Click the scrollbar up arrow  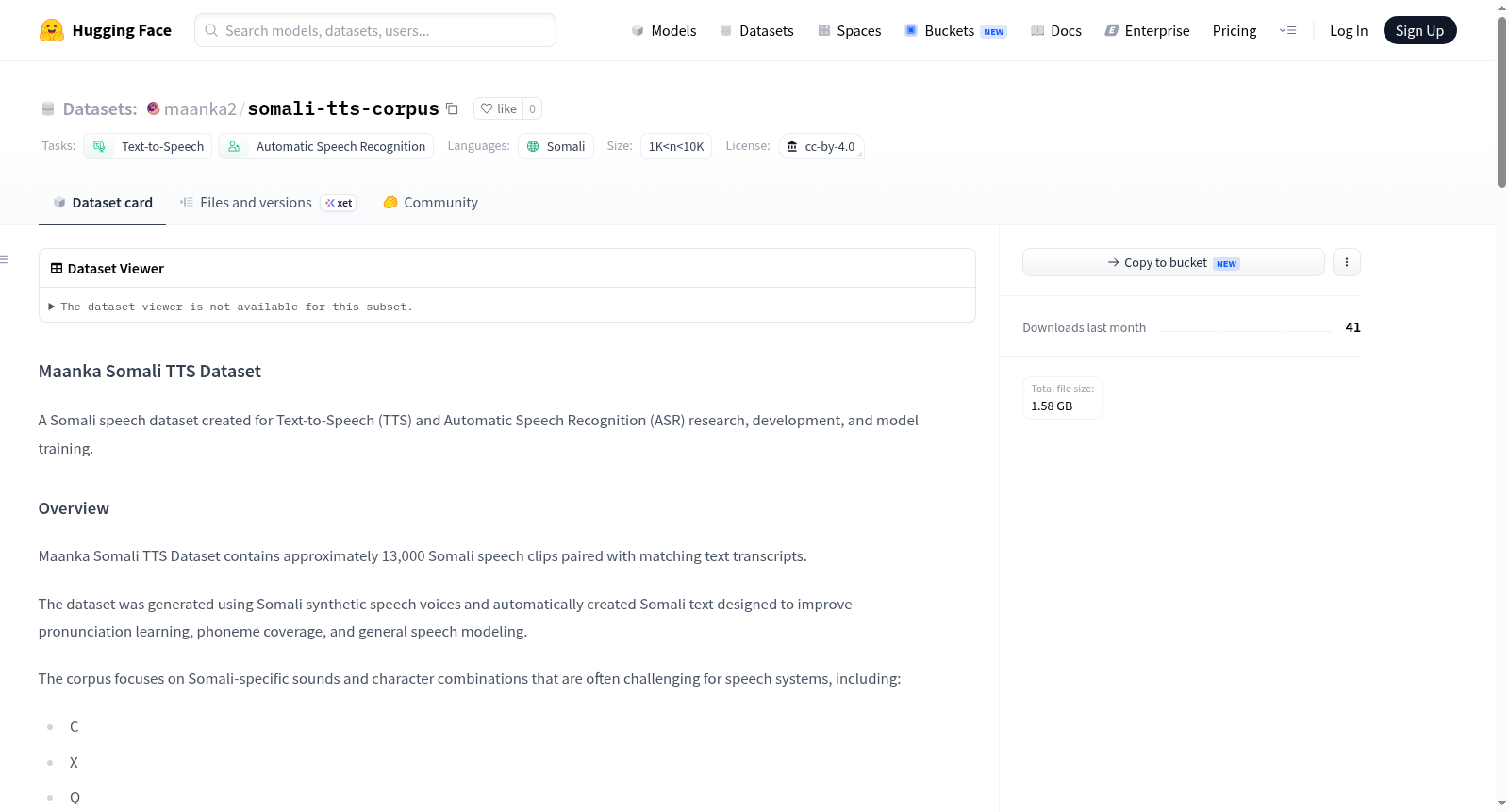pyautogui.click(x=1501, y=8)
